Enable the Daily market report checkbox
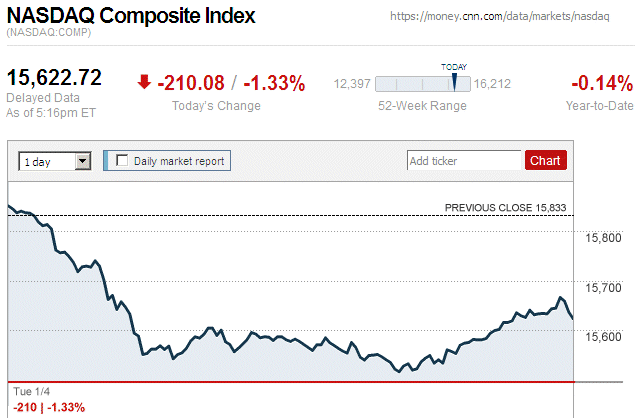Screen dimensions: 640x420 click(x=123, y=160)
